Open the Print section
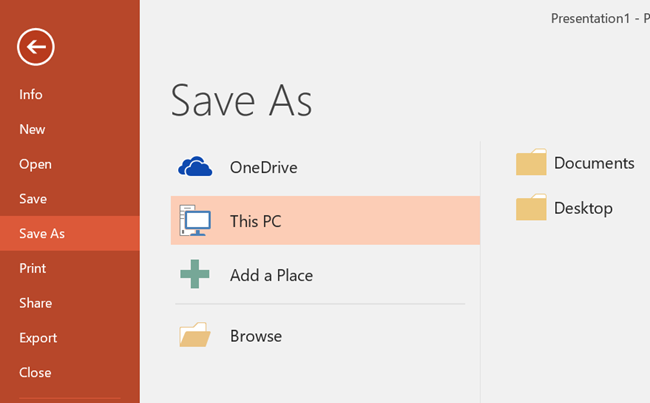650x403 pixels. (32, 268)
